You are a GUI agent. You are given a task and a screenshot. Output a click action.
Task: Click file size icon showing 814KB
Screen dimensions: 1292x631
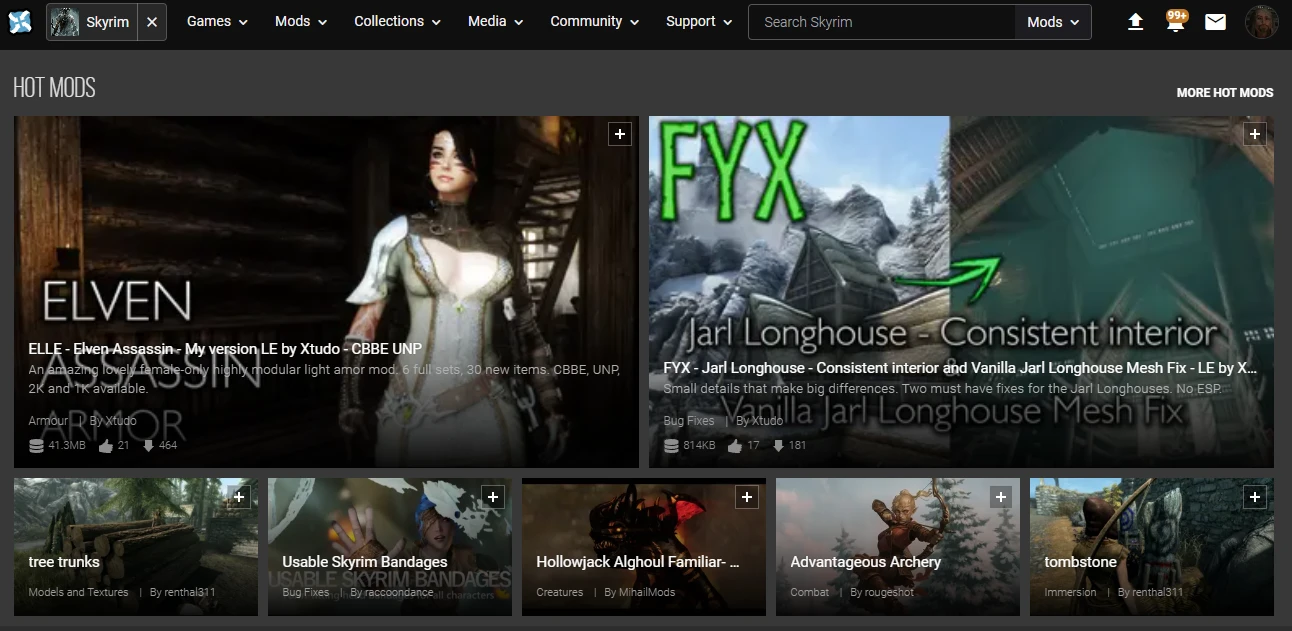[671, 445]
